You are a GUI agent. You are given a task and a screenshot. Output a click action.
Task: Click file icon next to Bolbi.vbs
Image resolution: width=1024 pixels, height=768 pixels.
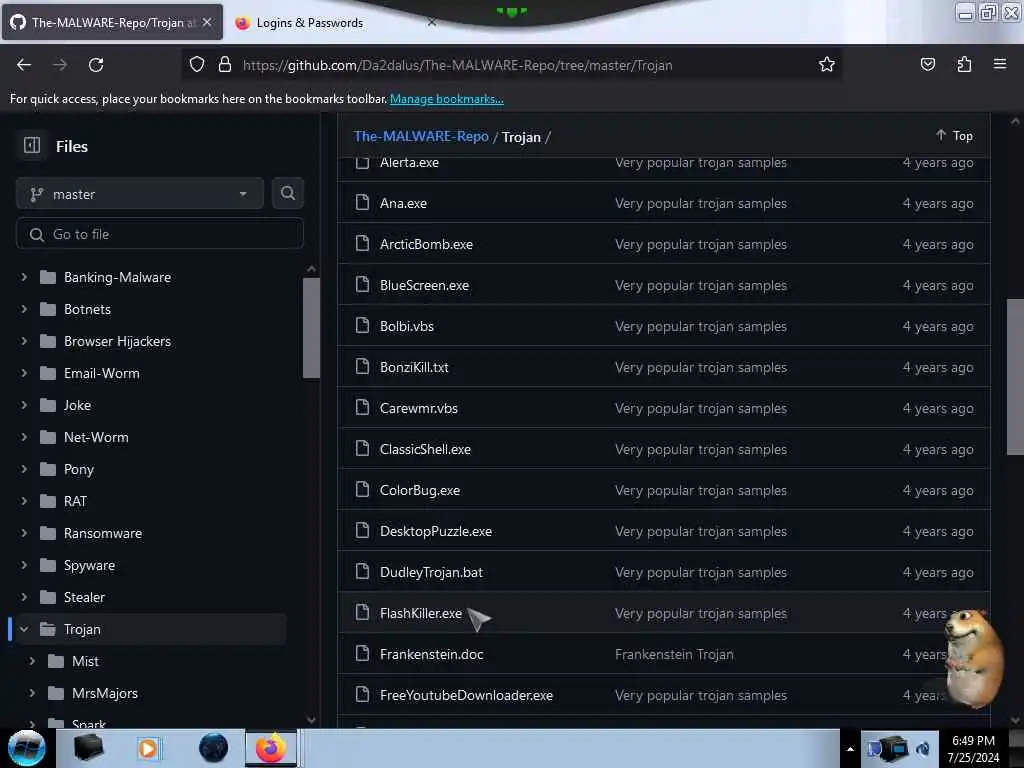(x=362, y=325)
